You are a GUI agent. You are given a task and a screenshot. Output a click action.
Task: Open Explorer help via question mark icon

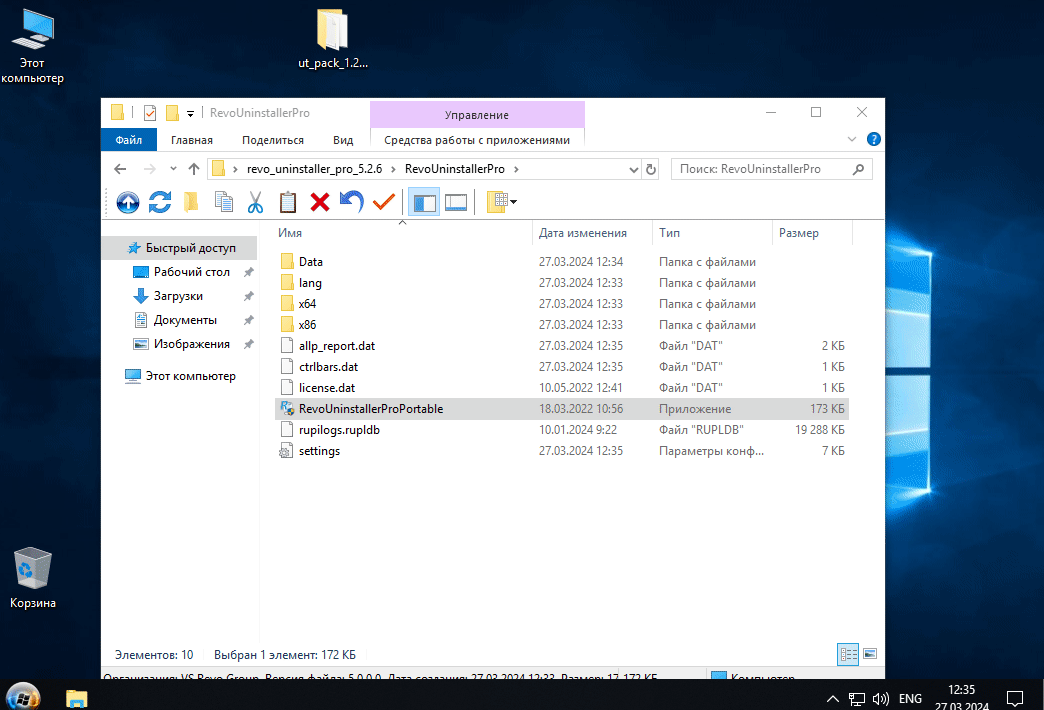coord(874,139)
